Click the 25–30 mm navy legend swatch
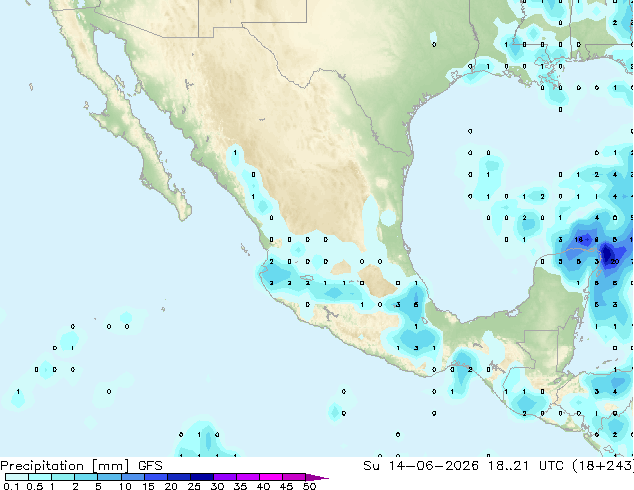Viewport: 634px width, 490px height. click(x=201, y=477)
